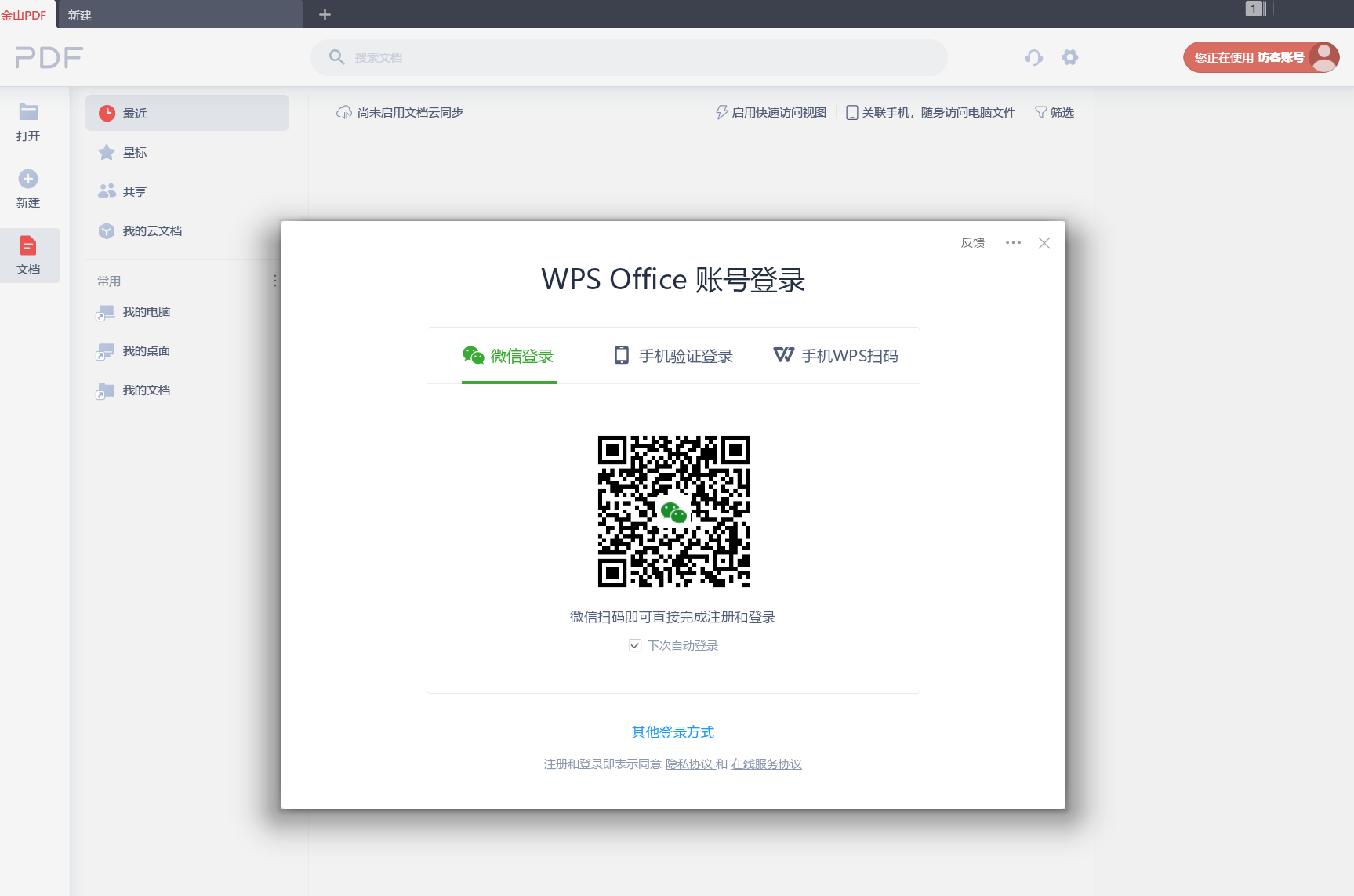The width and height of the screenshot is (1354, 896).
Task: Click 关联手机，随身访问电脑文件 link
Action: pyautogui.click(x=931, y=113)
